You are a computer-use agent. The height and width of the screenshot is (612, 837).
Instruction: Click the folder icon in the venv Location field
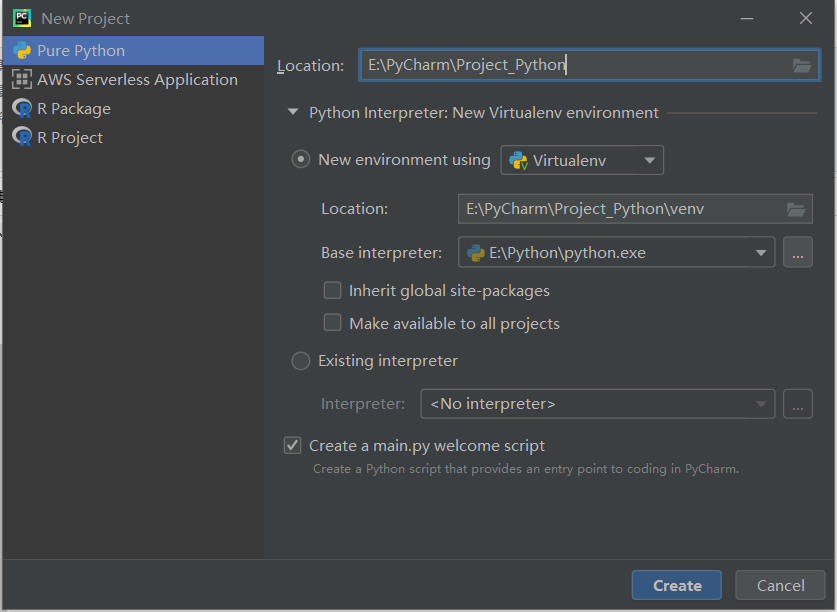[796, 209]
